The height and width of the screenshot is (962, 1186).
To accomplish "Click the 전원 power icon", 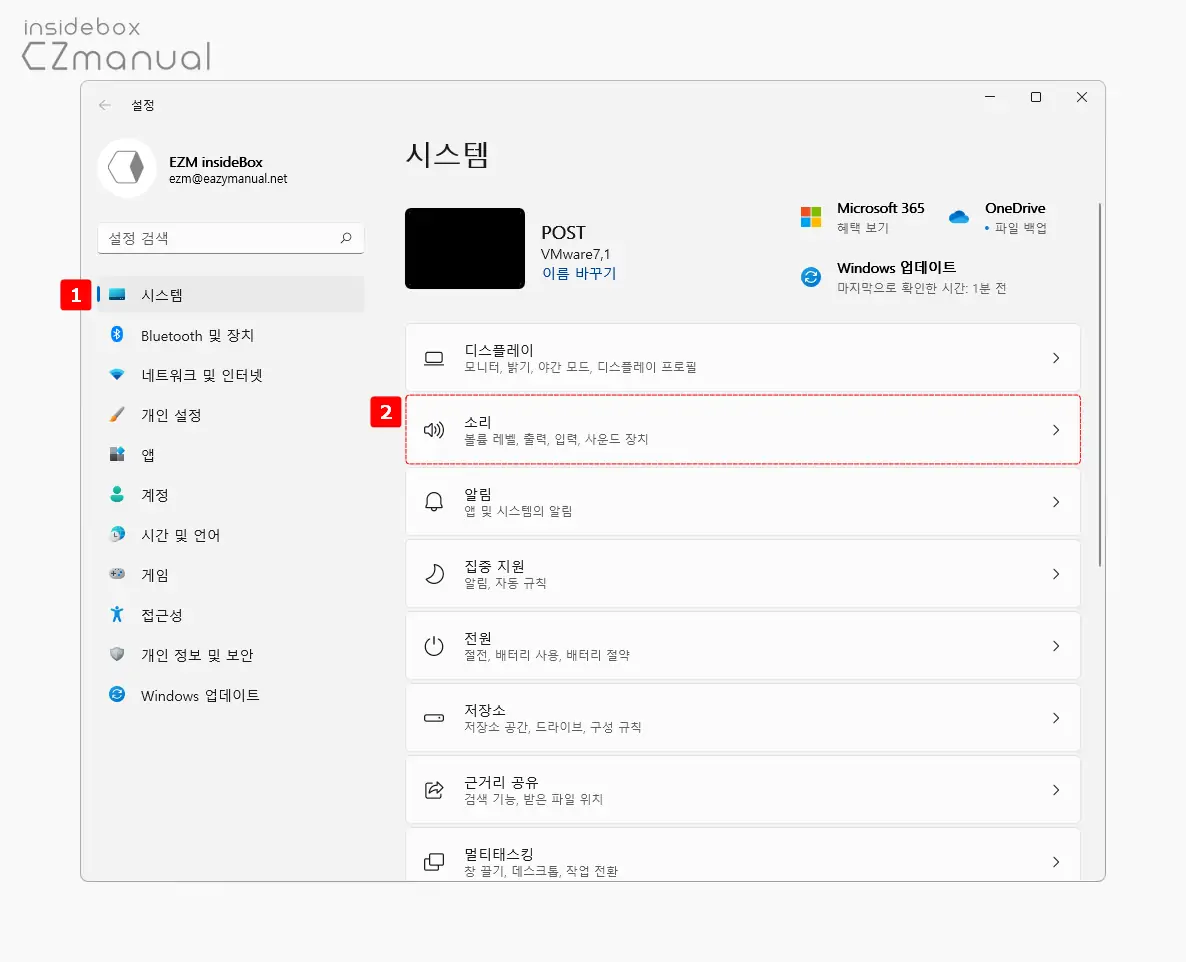I will (x=433, y=645).
